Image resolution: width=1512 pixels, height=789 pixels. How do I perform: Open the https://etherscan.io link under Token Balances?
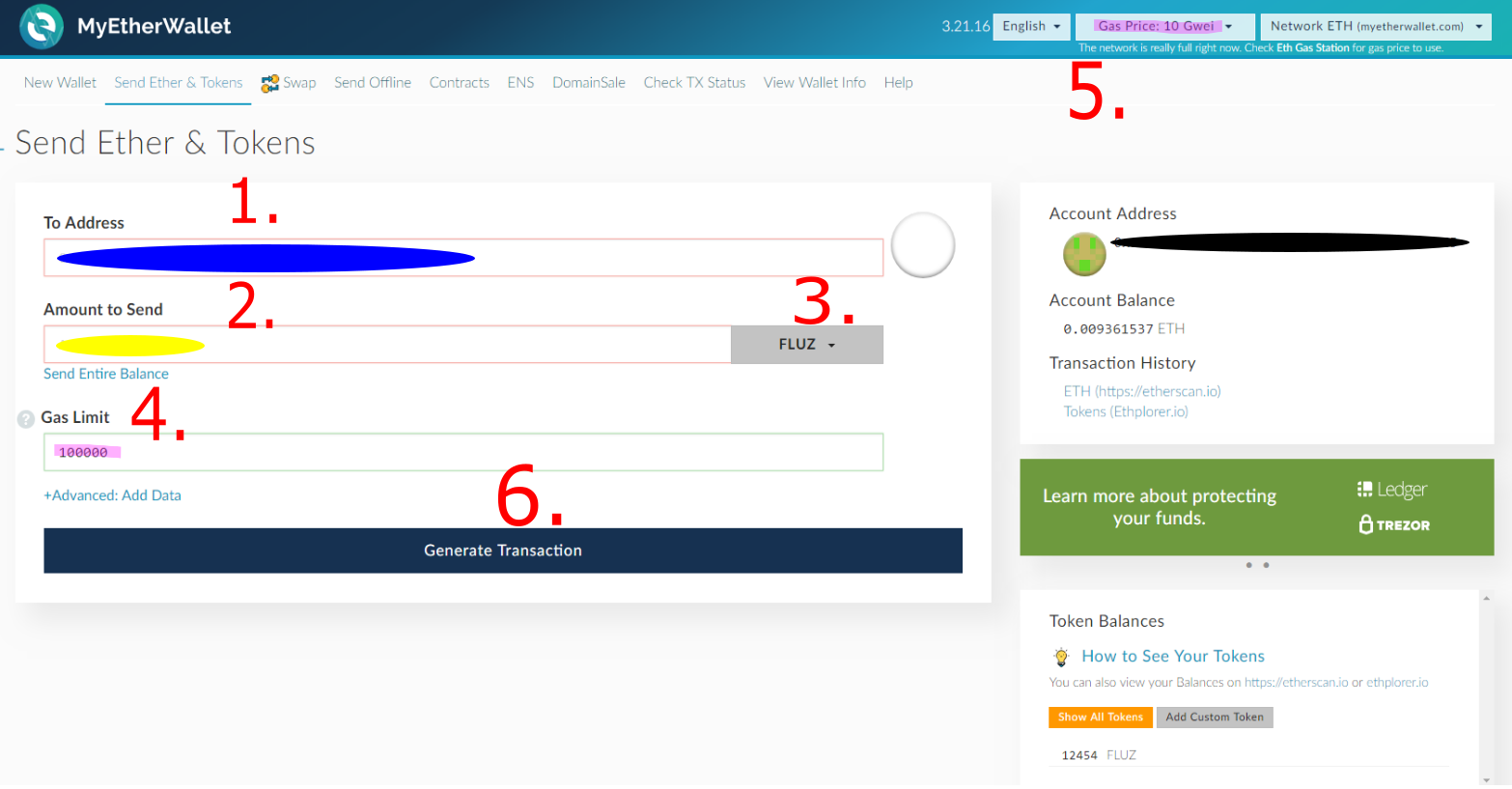(x=1296, y=683)
